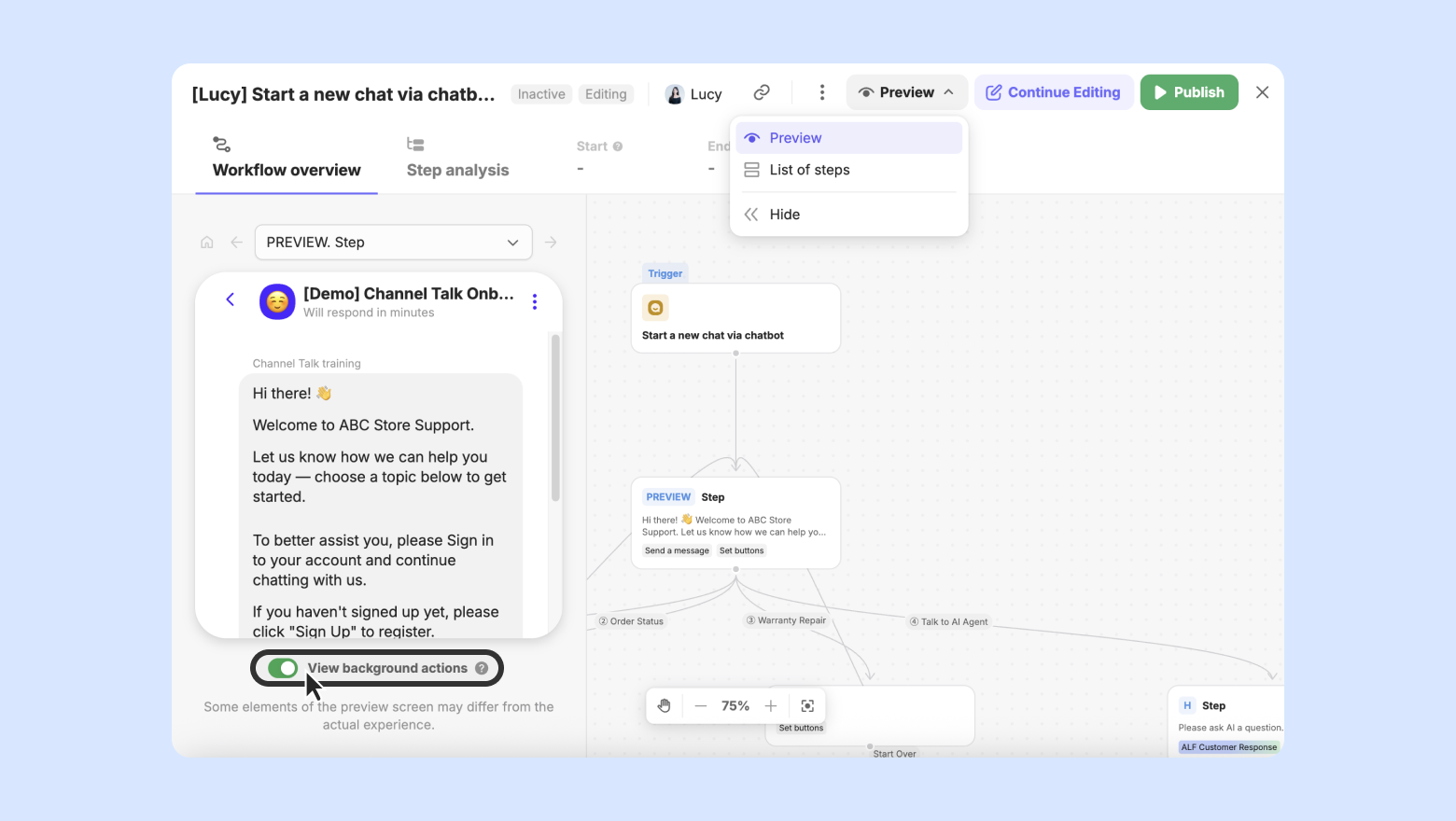Select the hand pan tool
1456x821 pixels.
(x=665, y=706)
